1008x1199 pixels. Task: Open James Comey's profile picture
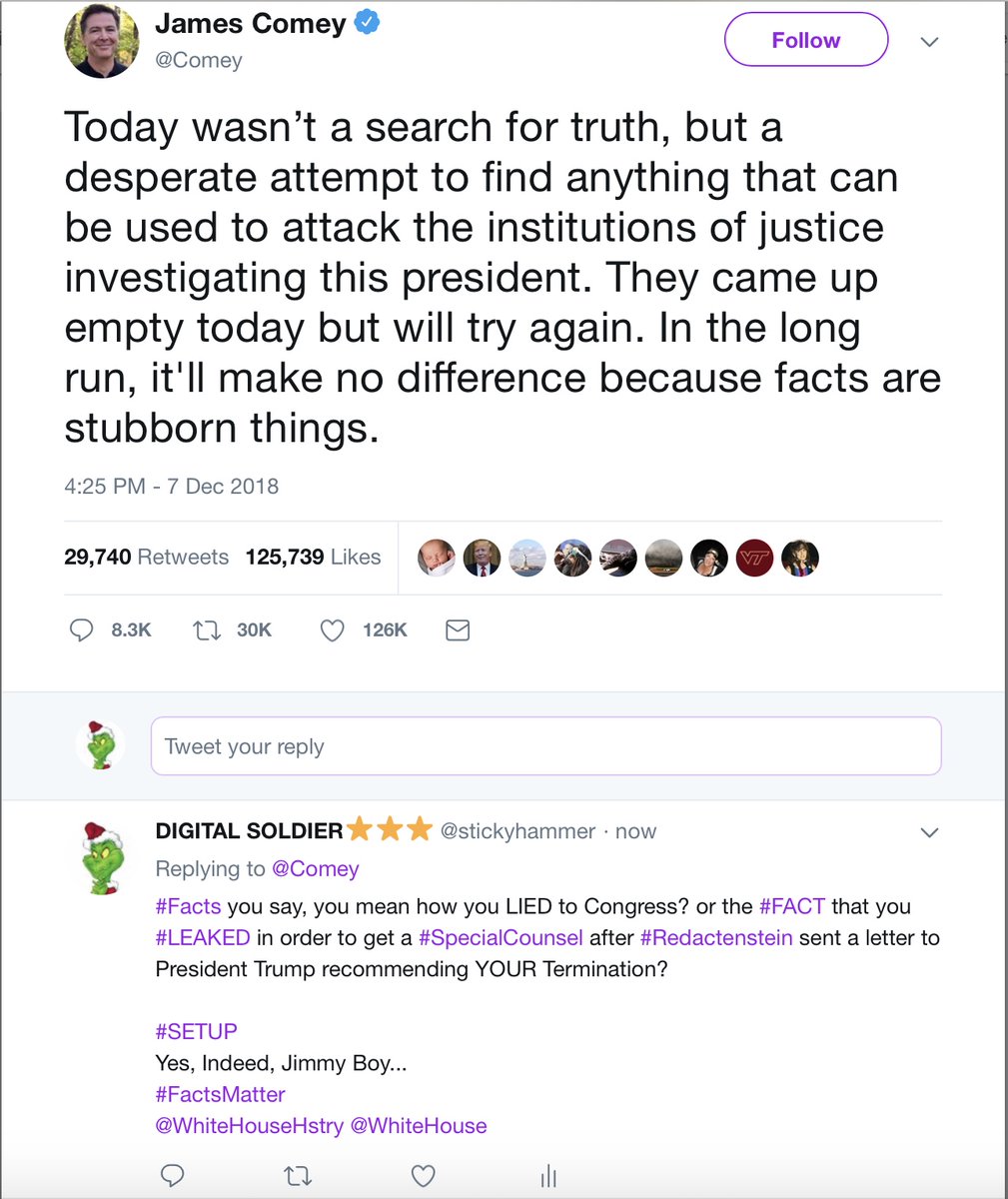(101, 41)
